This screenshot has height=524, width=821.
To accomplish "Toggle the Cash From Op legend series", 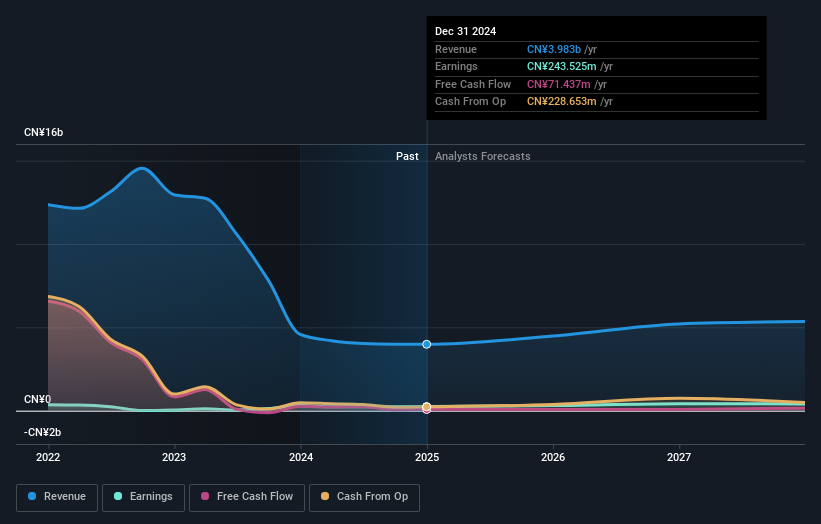I will pos(364,497).
